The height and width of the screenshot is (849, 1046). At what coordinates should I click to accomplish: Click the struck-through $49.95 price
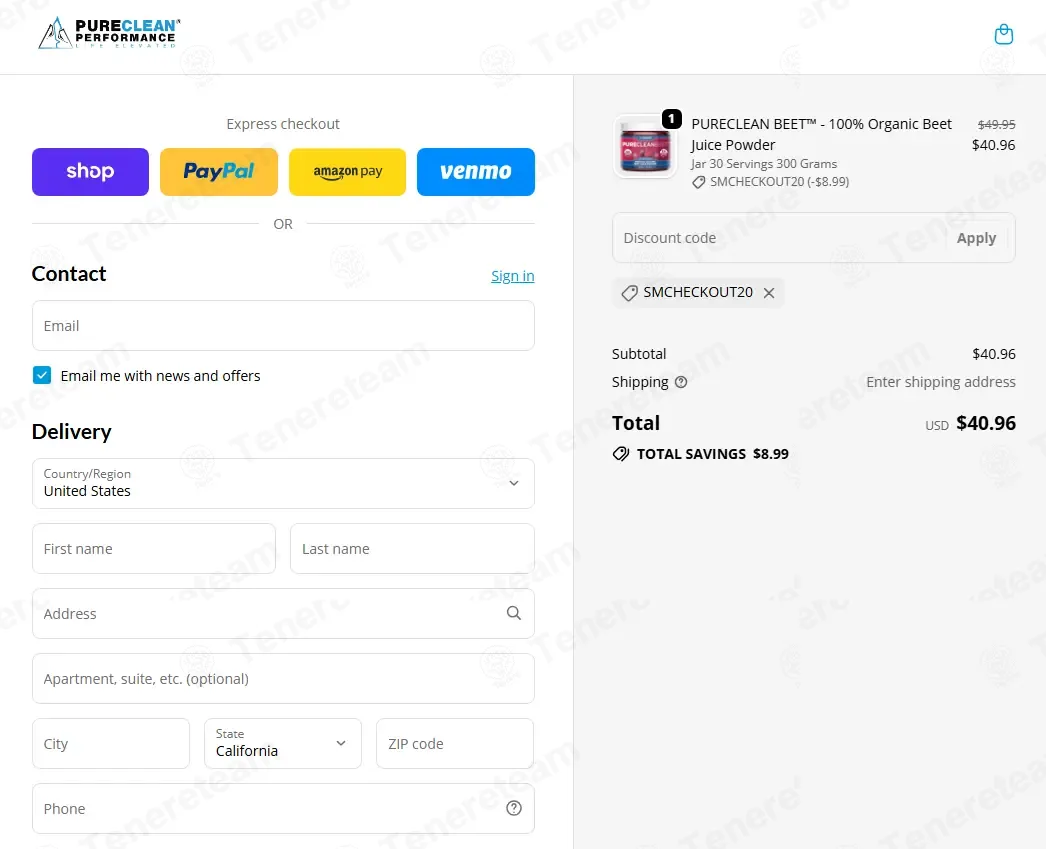996,125
